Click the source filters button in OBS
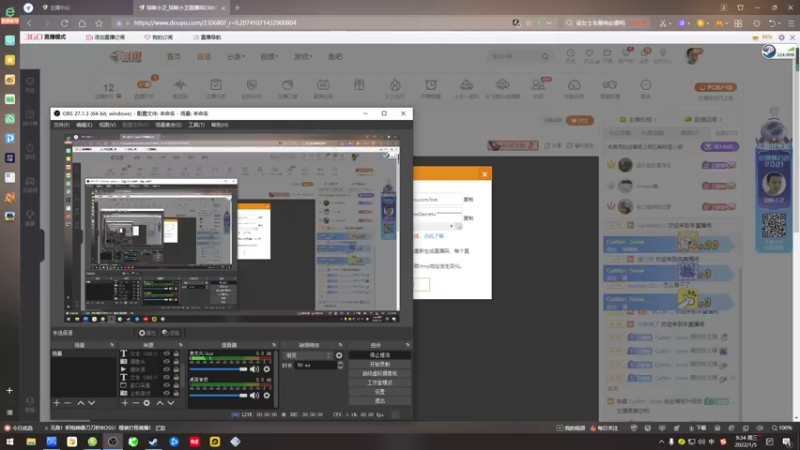 click(x=171, y=333)
